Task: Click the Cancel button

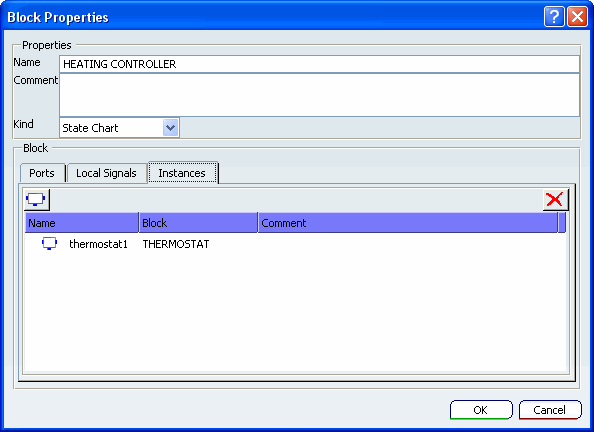Action: (550, 410)
